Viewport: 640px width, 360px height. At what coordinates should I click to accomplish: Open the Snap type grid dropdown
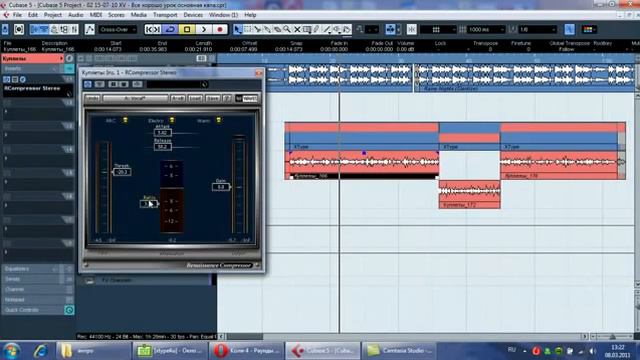pyautogui.click(x=438, y=29)
